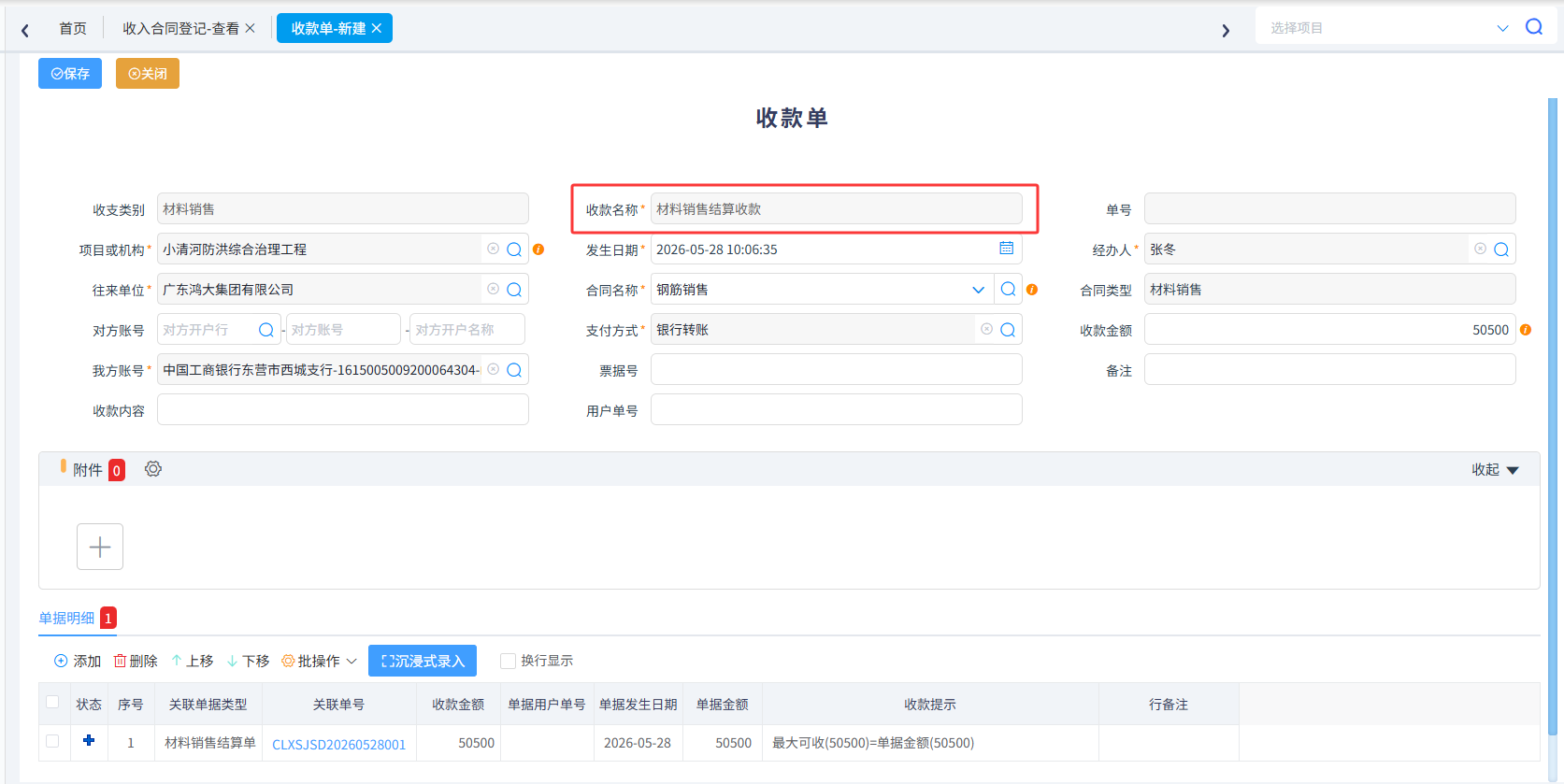Check the select-all checkbox in table header
Image resolution: width=1564 pixels, height=784 pixels.
coord(52,702)
